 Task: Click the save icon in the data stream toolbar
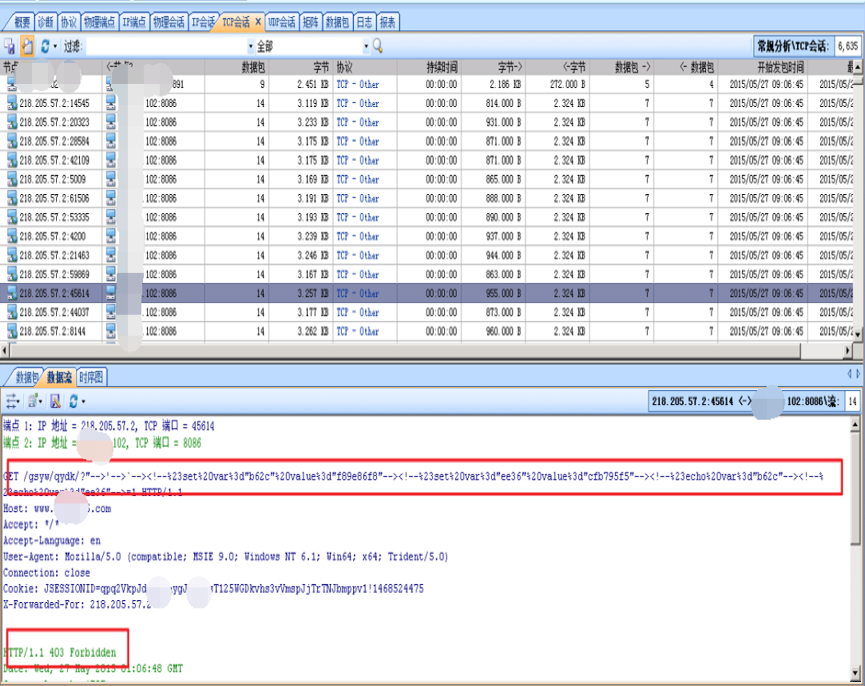(55, 401)
